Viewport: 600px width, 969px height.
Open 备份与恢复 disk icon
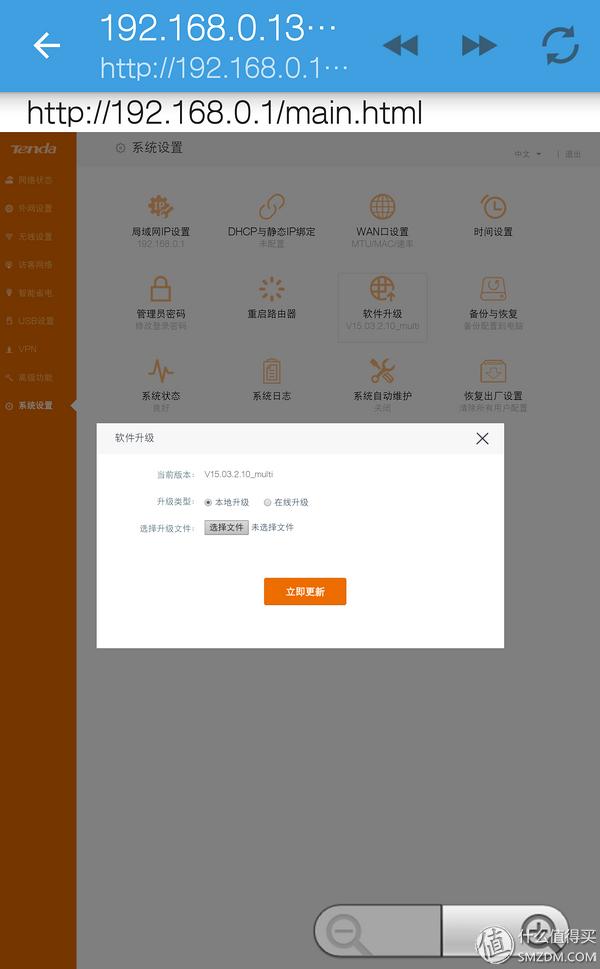click(493, 289)
